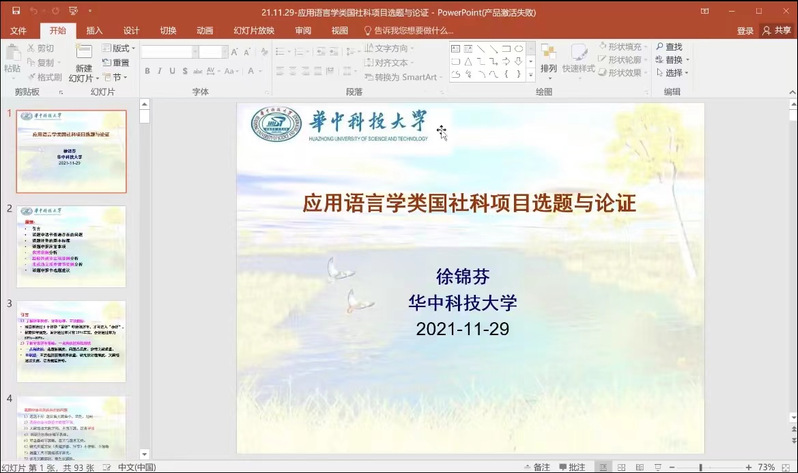Click the Paste (粘贴) clipboard icon

click(x=12, y=55)
